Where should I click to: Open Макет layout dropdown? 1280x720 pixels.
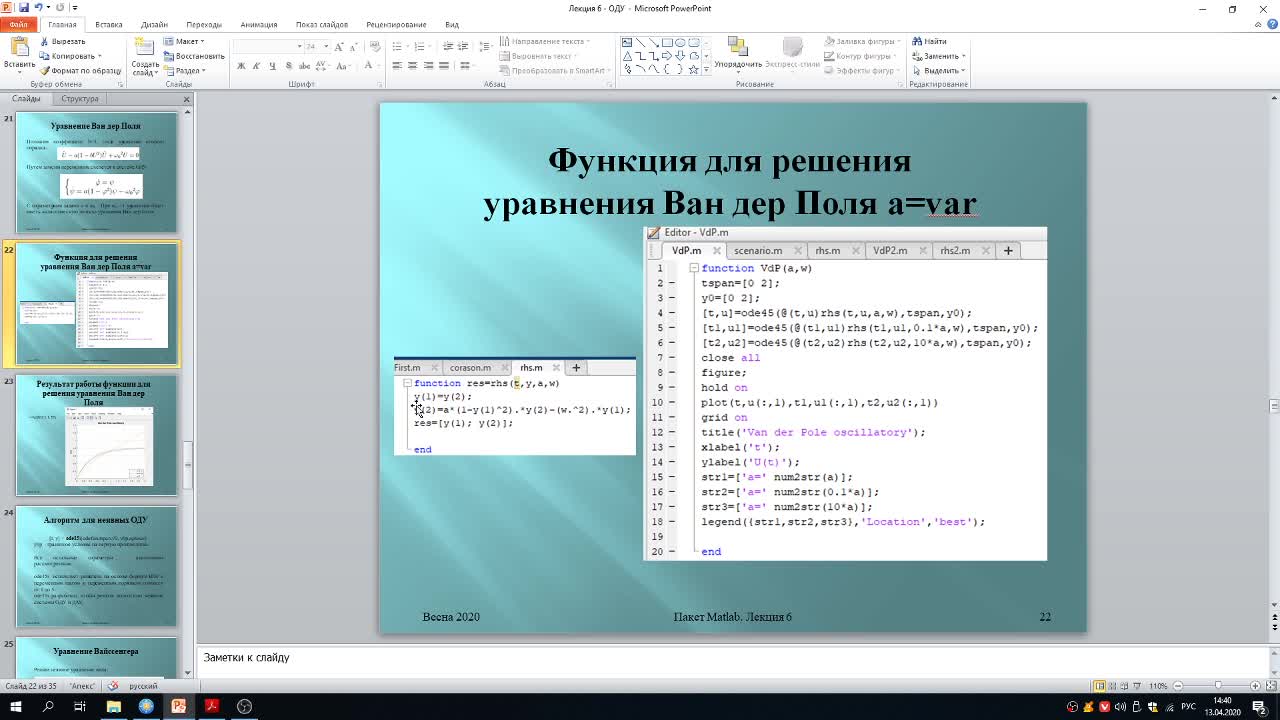coord(184,42)
